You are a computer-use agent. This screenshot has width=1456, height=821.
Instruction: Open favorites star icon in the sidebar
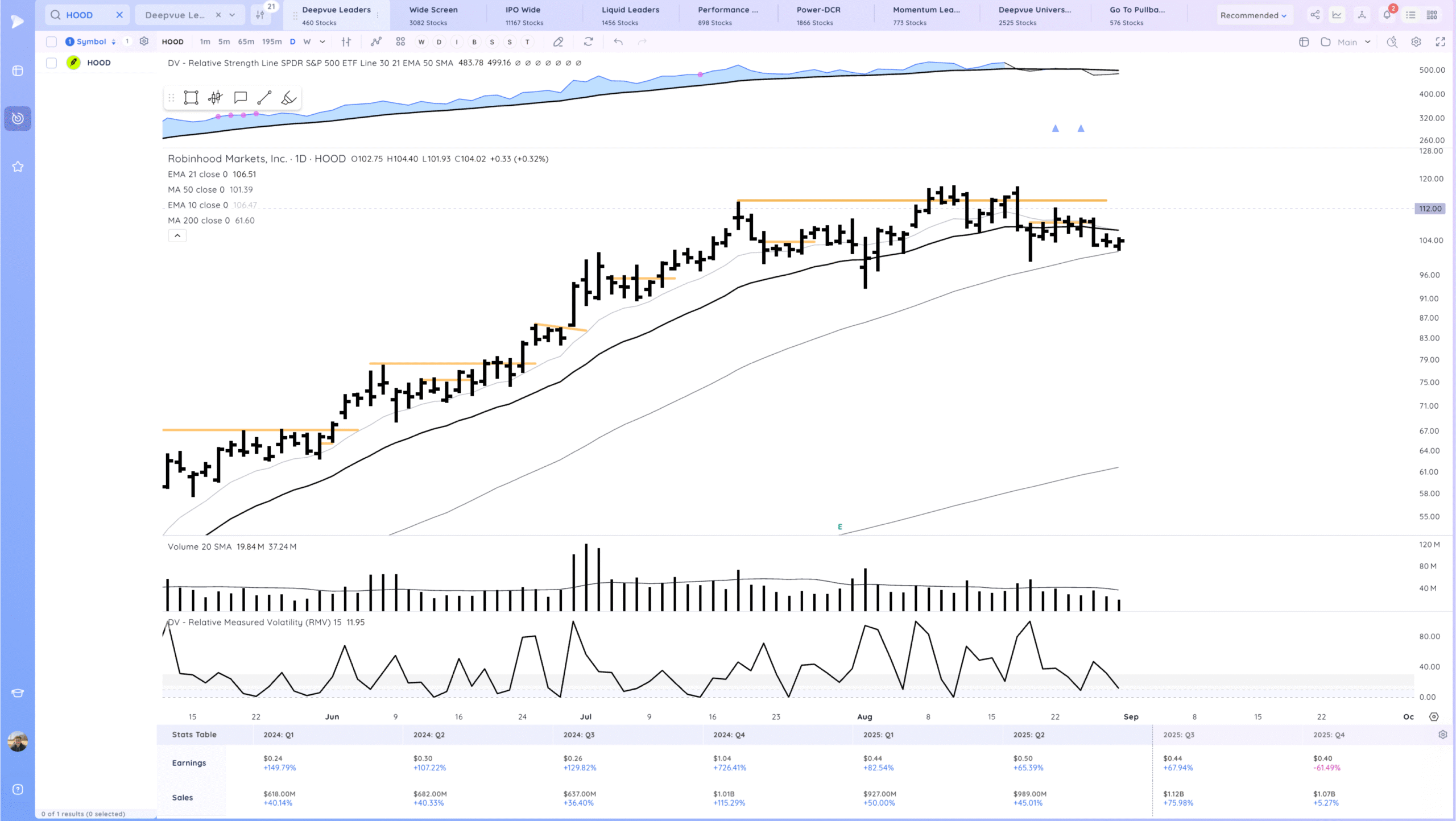point(18,167)
